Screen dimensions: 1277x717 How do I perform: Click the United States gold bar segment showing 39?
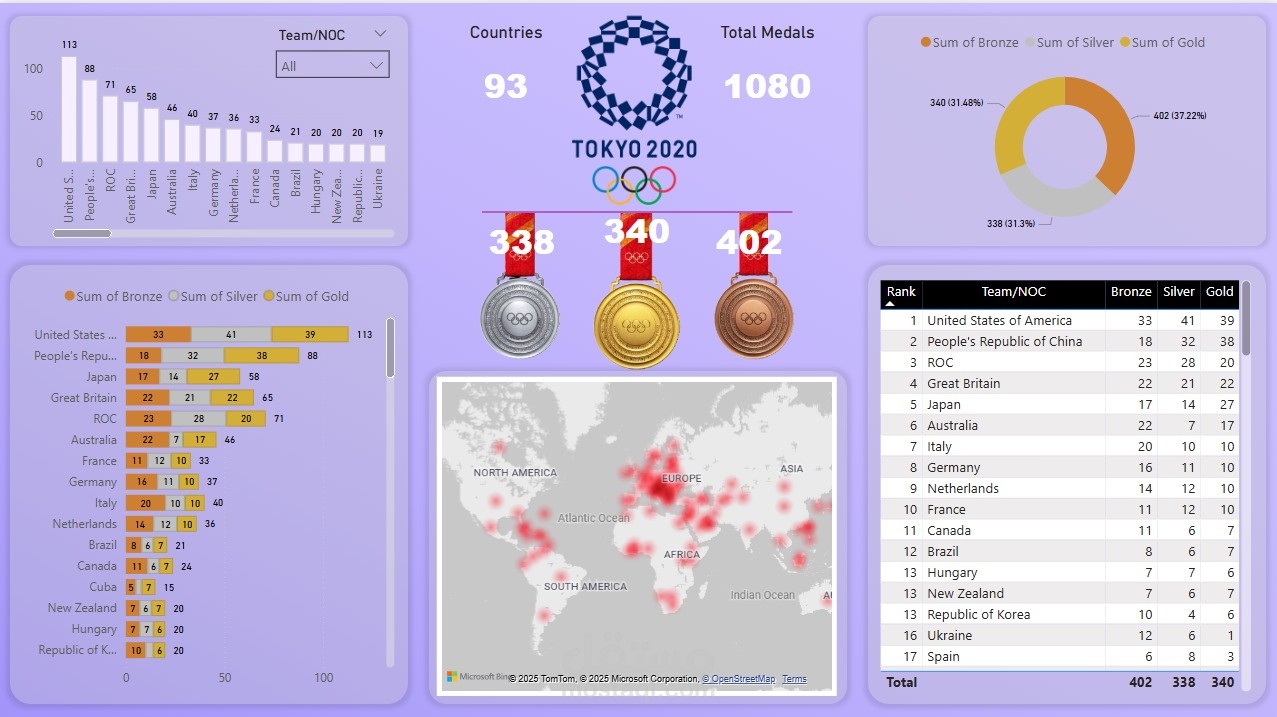pyautogui.click(x=310, y=335)
